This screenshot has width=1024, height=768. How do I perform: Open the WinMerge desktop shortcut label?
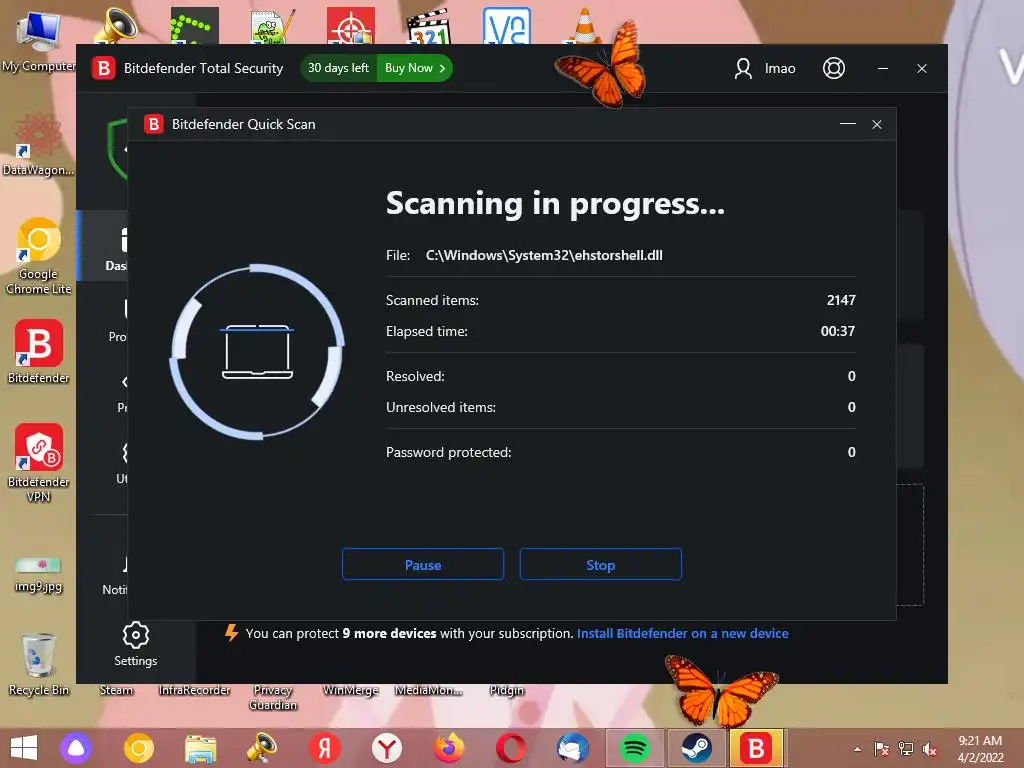click(x=351, y=690)
